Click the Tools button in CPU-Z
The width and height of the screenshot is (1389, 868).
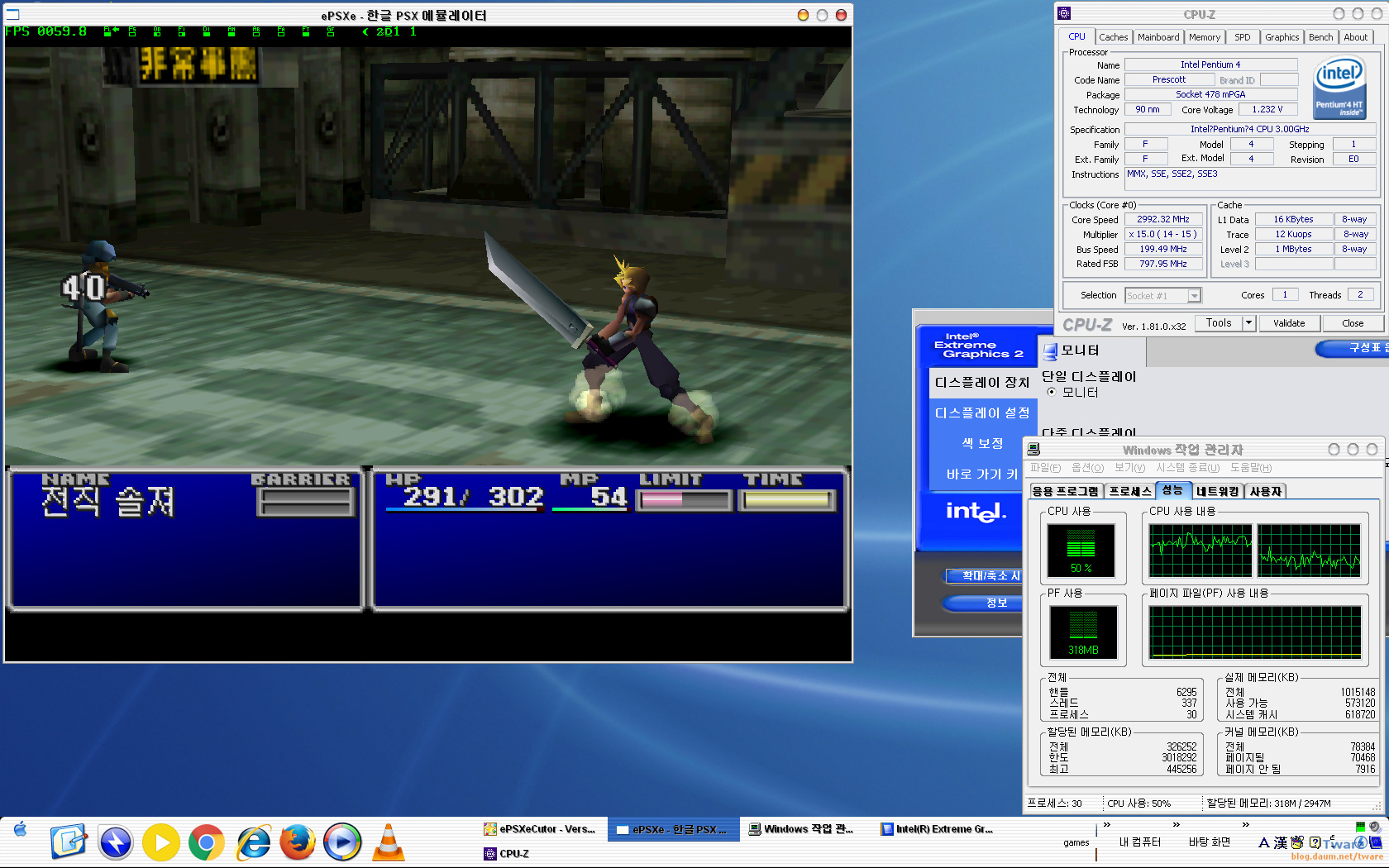1219,323
